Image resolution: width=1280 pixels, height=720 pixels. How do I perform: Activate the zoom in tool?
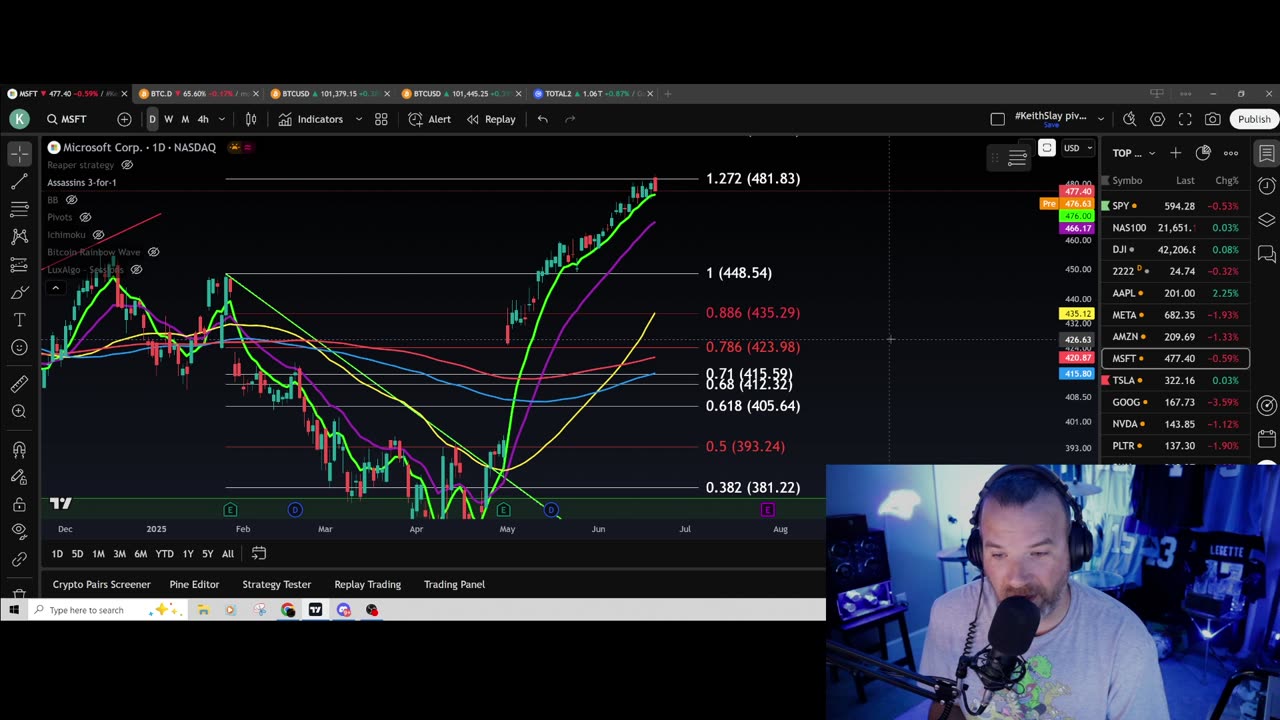pos(19,412)
